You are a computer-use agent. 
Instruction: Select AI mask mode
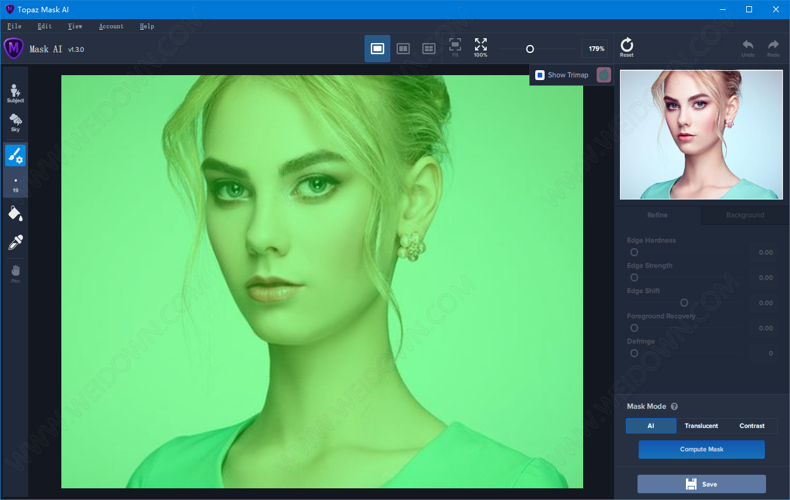(650, 426)
